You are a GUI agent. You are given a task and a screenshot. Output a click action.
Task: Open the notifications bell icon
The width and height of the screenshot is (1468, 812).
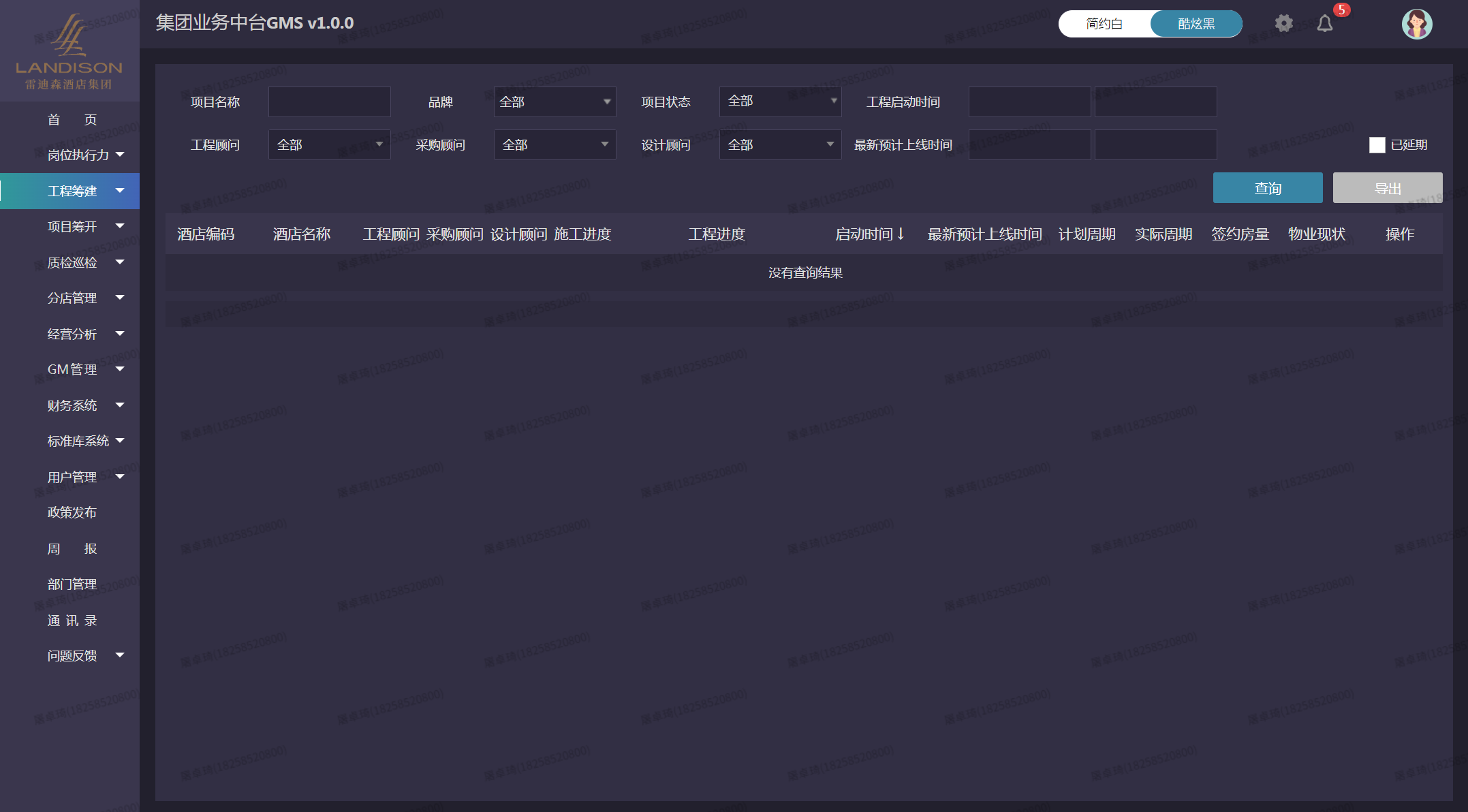click(1324, 24)
